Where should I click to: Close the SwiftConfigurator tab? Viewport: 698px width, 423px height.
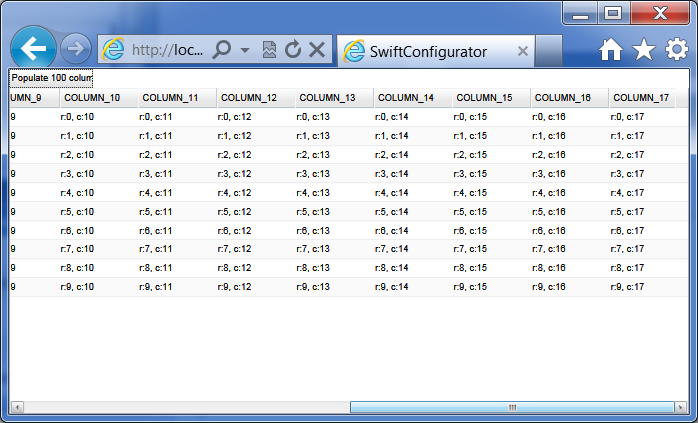[x=523, y=51]
